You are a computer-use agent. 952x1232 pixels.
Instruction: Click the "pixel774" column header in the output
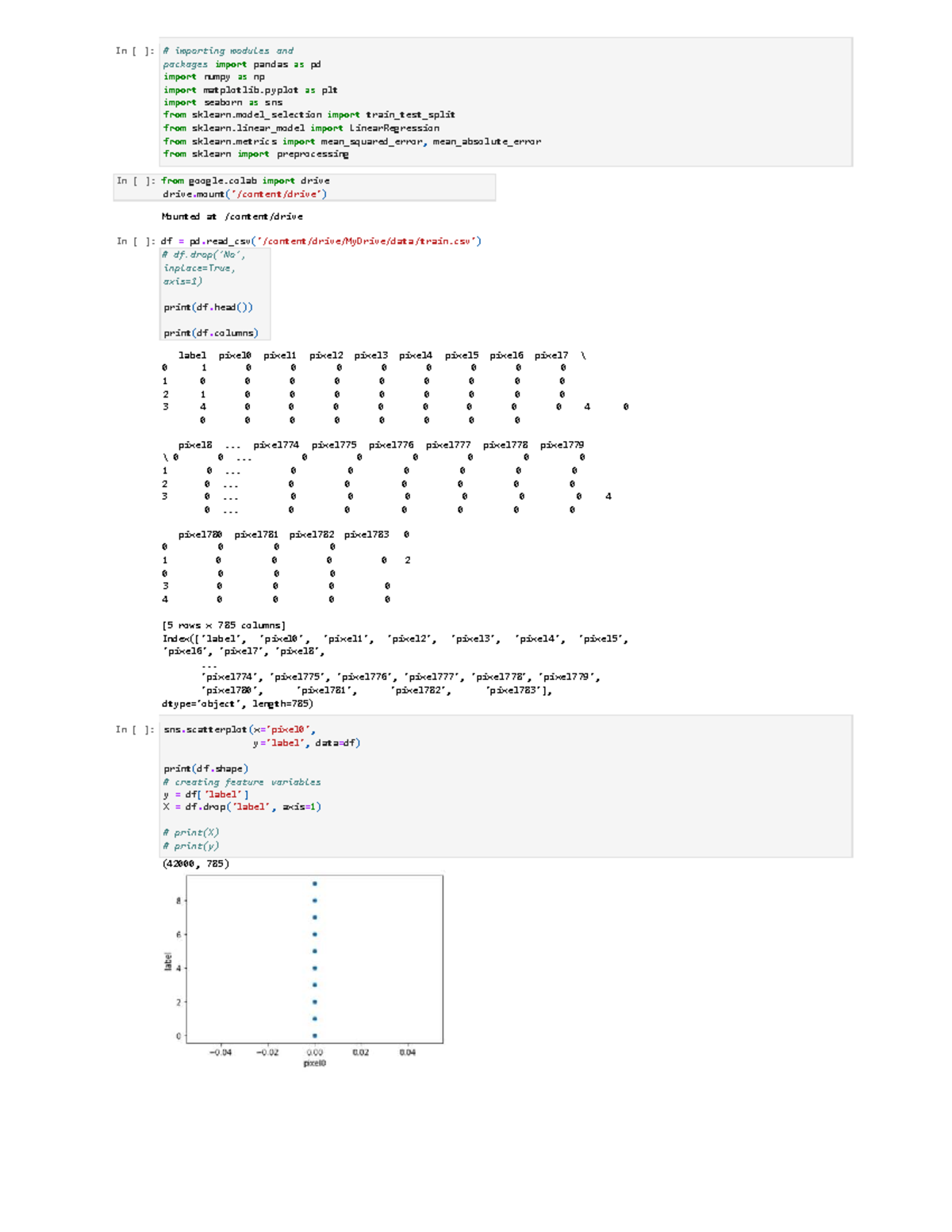click(276, 445)
